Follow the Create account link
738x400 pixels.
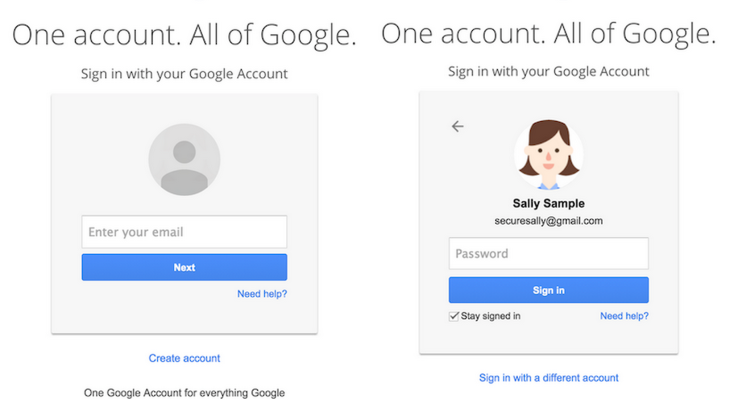(184, 358)
